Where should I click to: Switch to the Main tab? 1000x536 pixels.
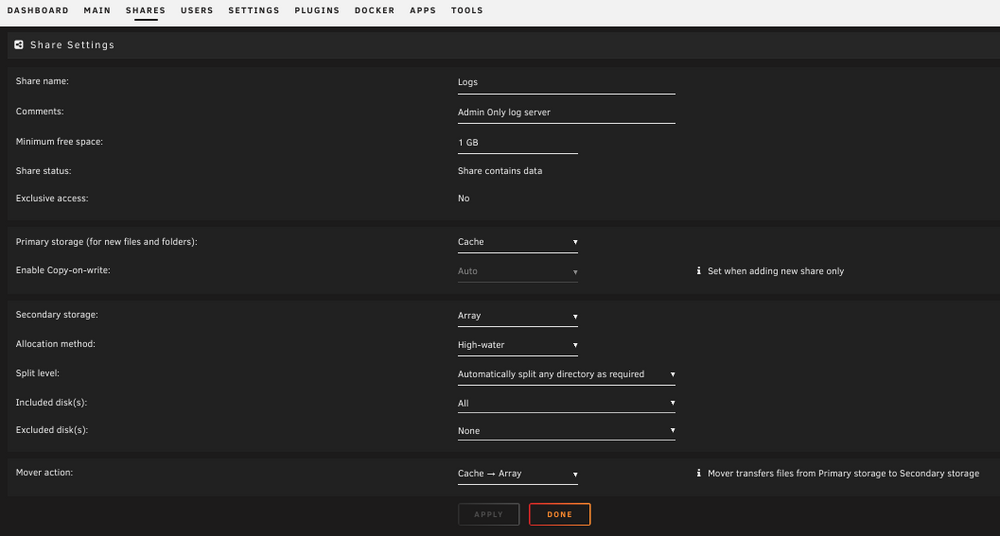(x=97, y=10)
